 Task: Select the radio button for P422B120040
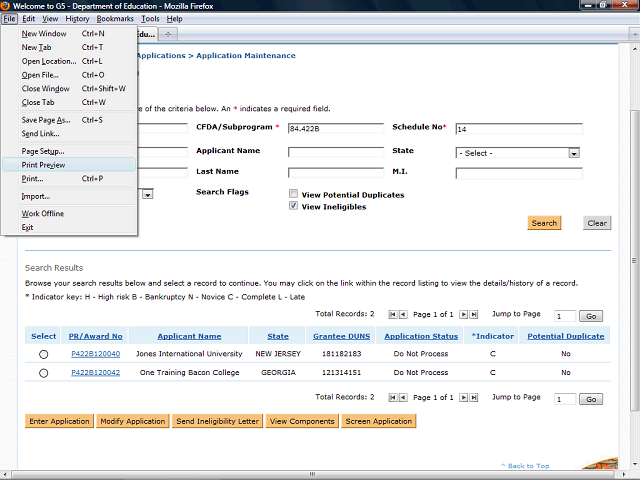click(43, 354)
